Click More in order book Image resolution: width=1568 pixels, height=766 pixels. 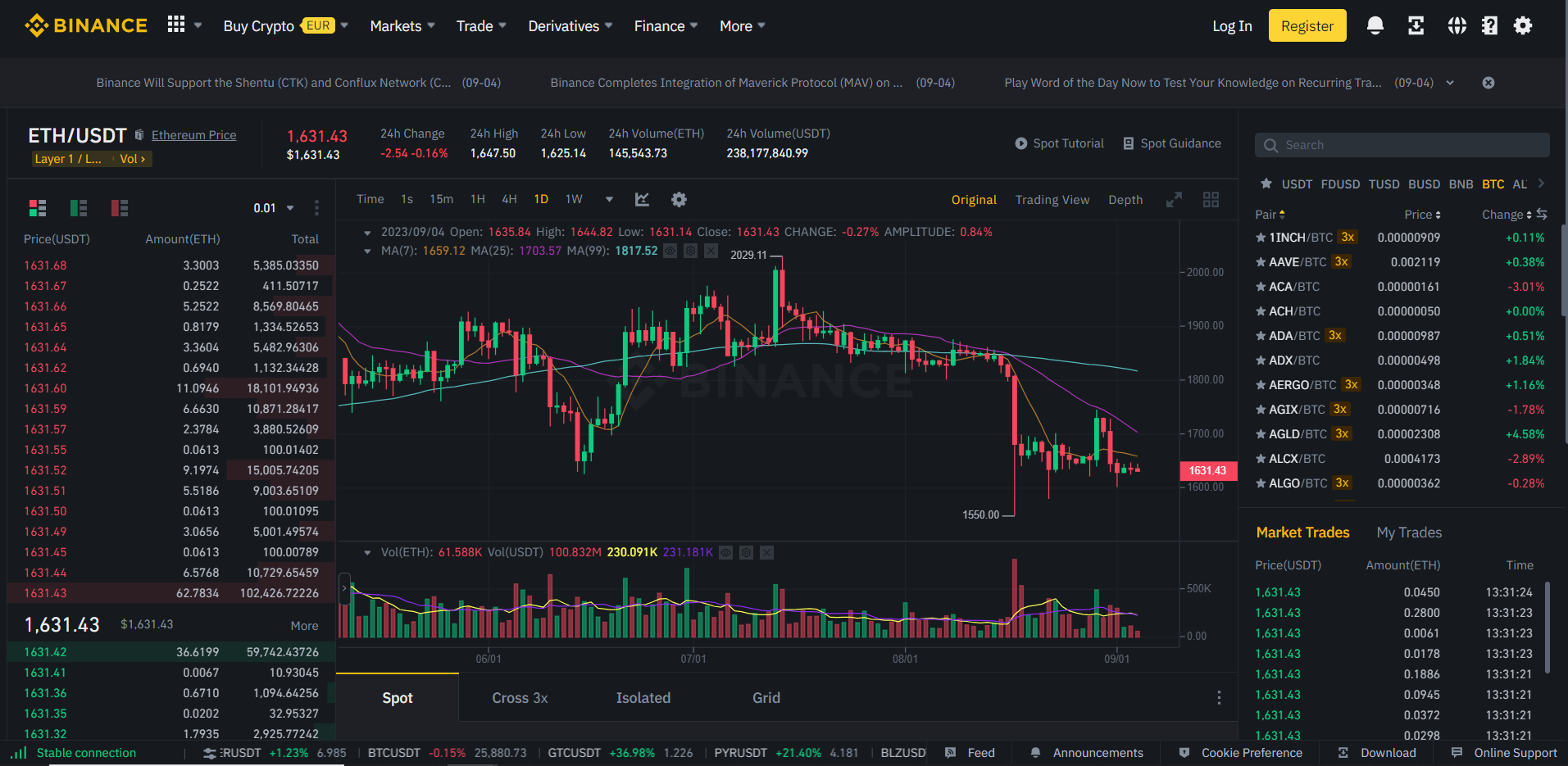pyautogui.click(x=305, y=626)
